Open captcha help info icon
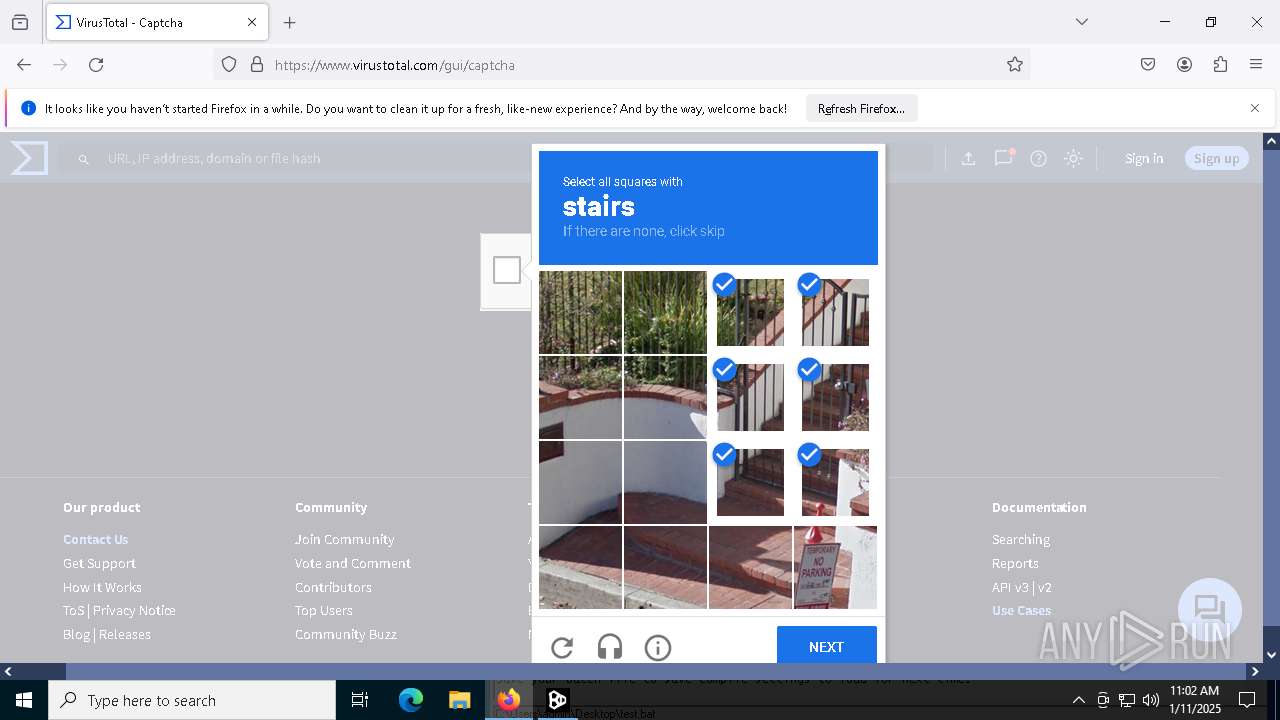The image size is (1280, 720). 658,648
